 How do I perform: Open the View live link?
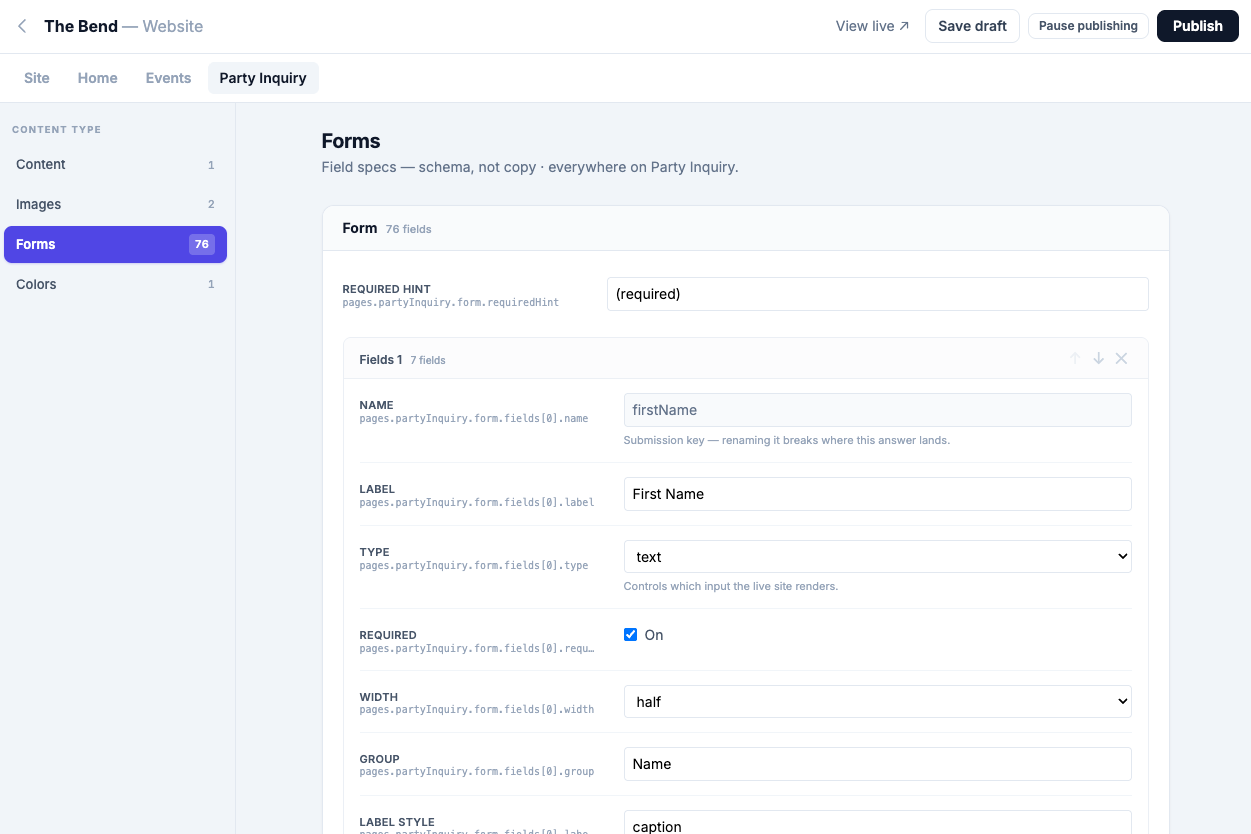point(872,26)
